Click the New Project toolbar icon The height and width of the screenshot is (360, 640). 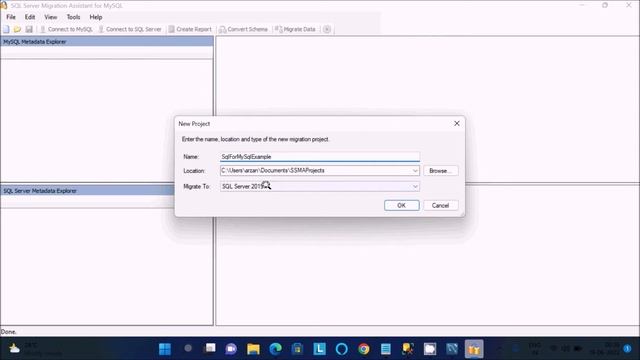click(6, 29)
